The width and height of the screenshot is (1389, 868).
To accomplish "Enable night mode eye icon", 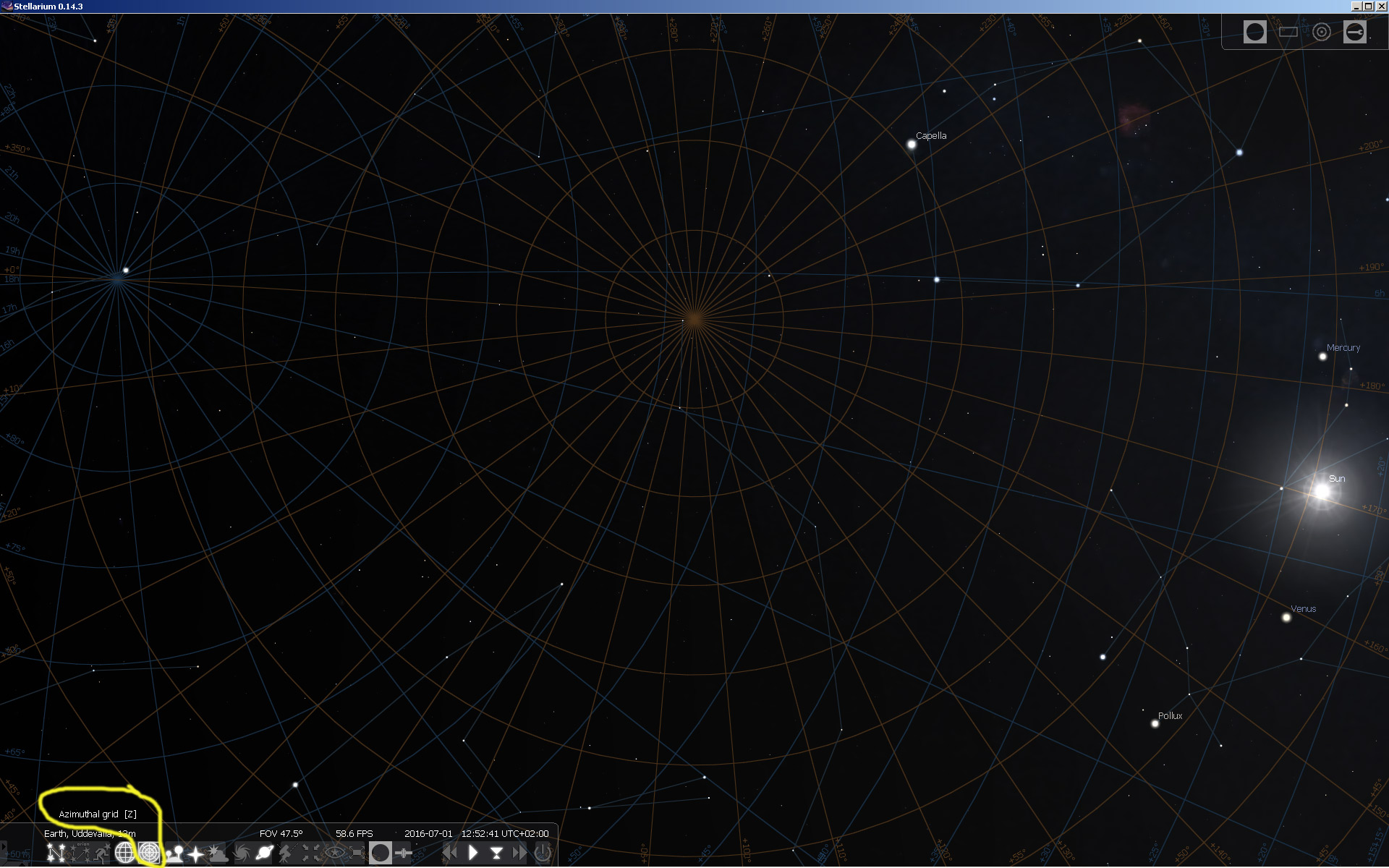I will click(x=334, y=853).
